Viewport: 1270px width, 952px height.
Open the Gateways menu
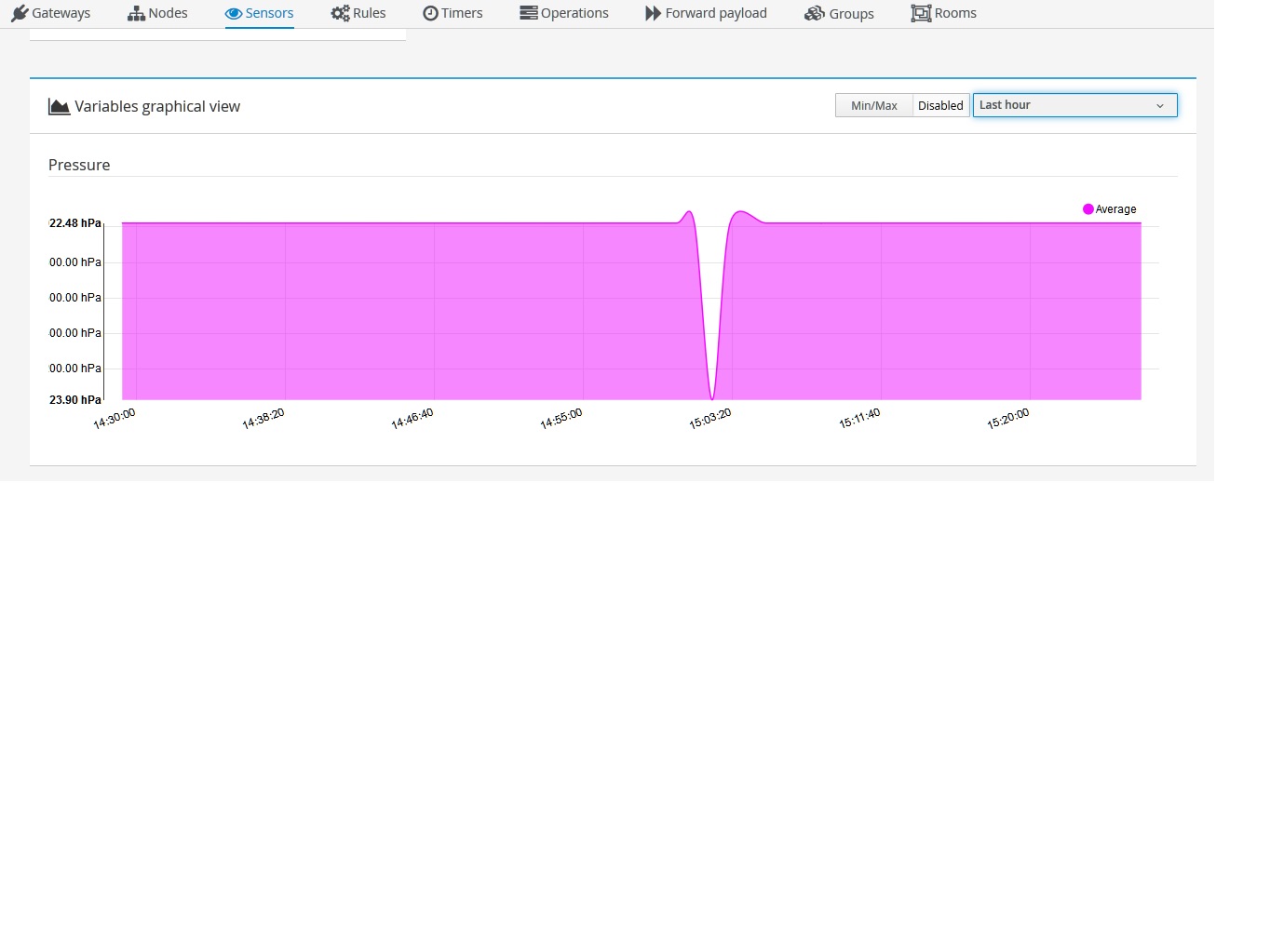pos(51,13)
